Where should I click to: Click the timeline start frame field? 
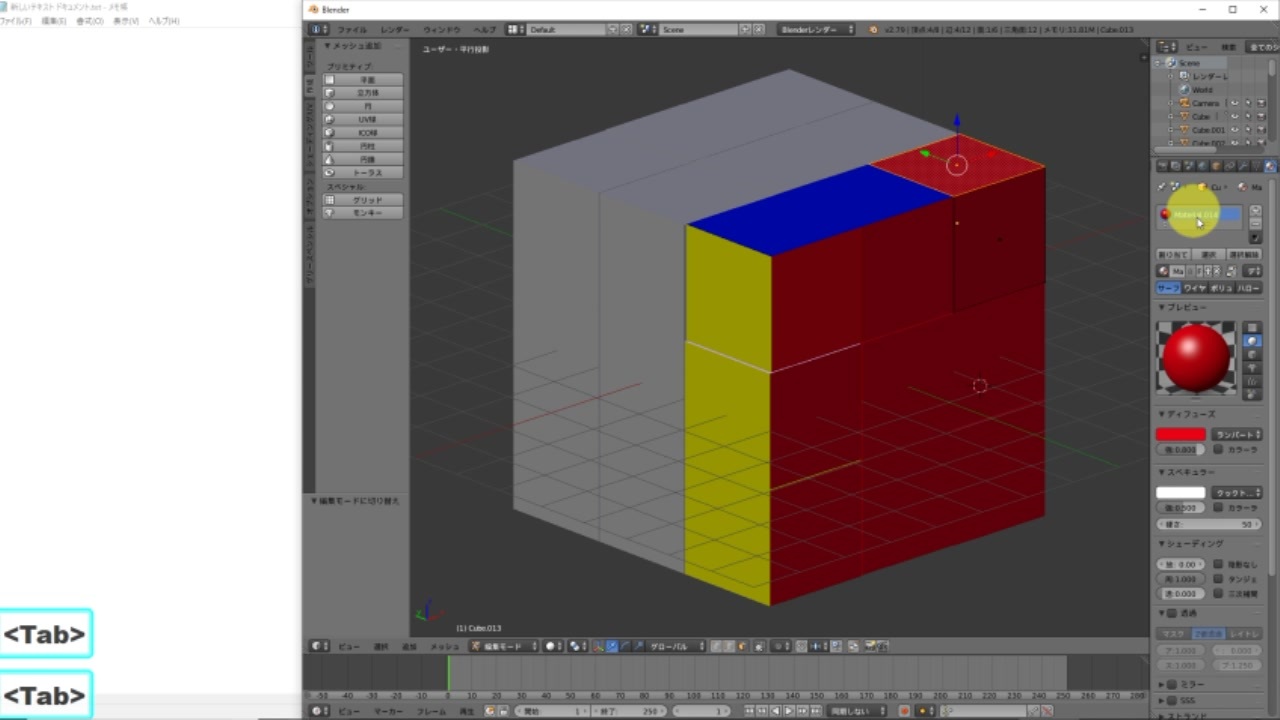[x=552, y=711]
